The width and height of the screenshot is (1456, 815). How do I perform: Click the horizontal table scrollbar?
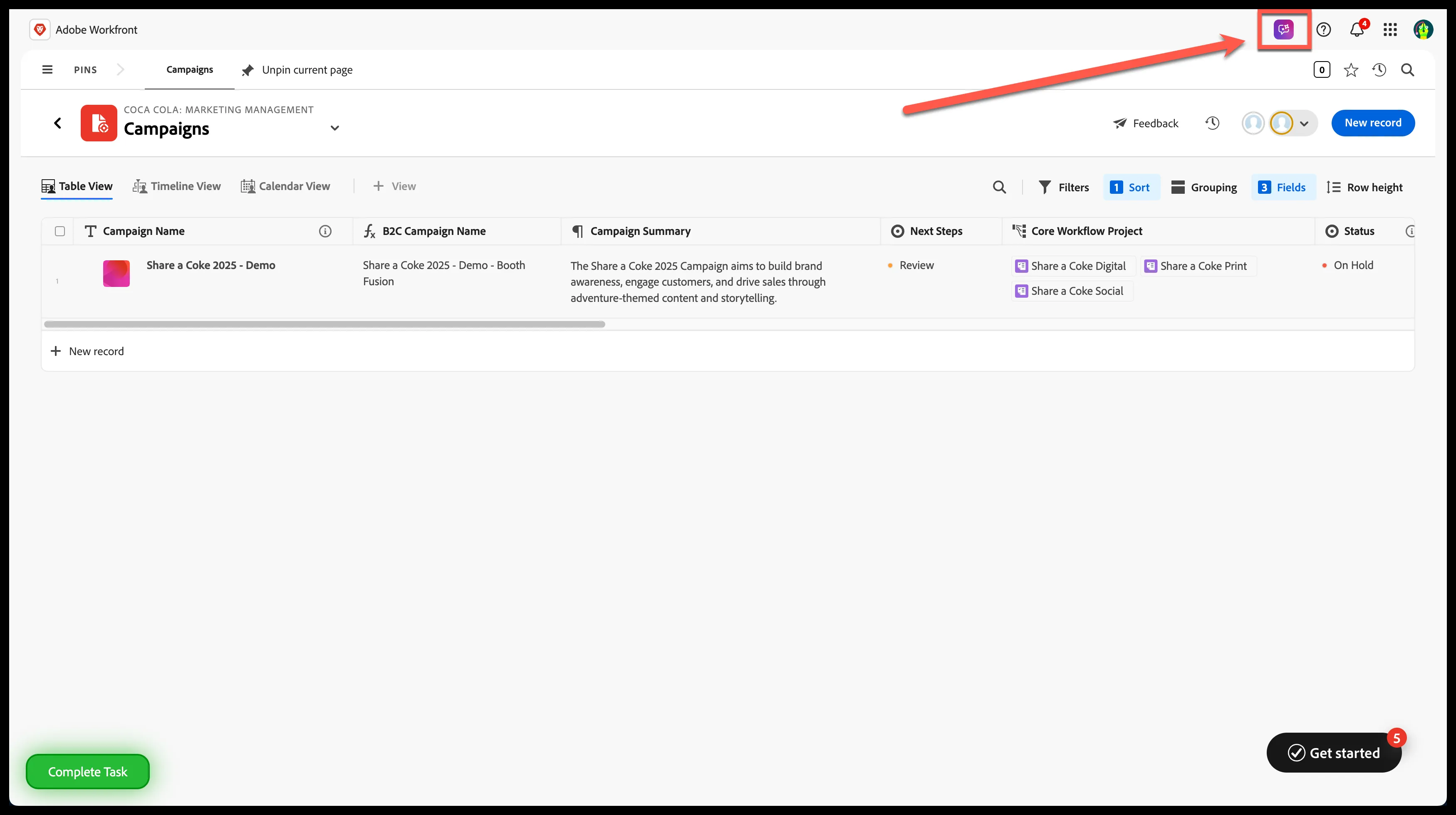pos(324,324)
